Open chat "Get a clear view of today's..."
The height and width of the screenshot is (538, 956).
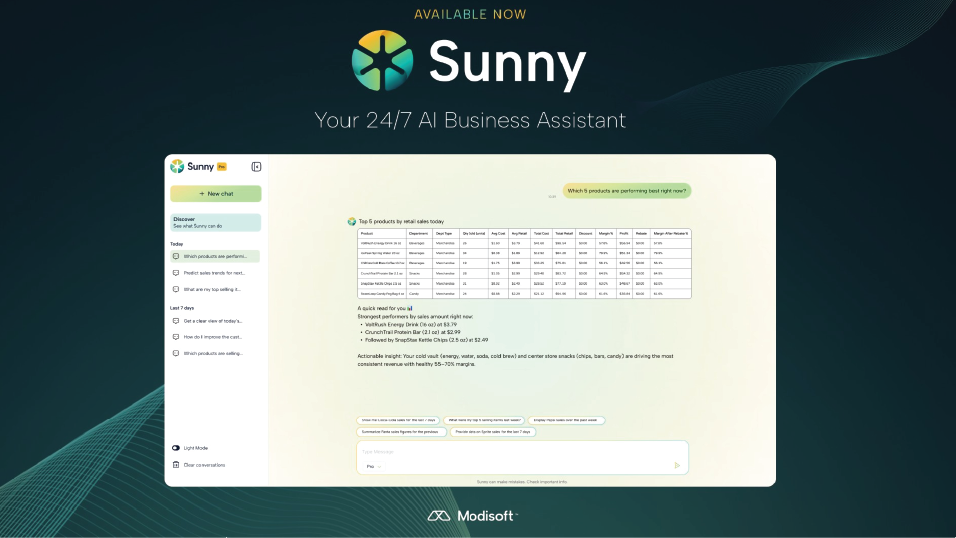pos(215,321)
